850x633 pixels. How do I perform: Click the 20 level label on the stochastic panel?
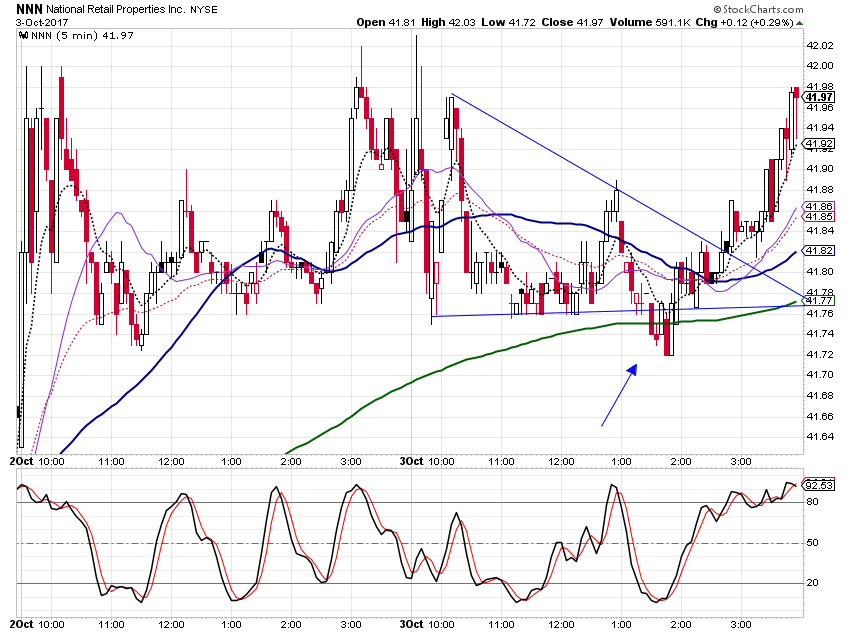pyautogui.click(x=812, y=583)
